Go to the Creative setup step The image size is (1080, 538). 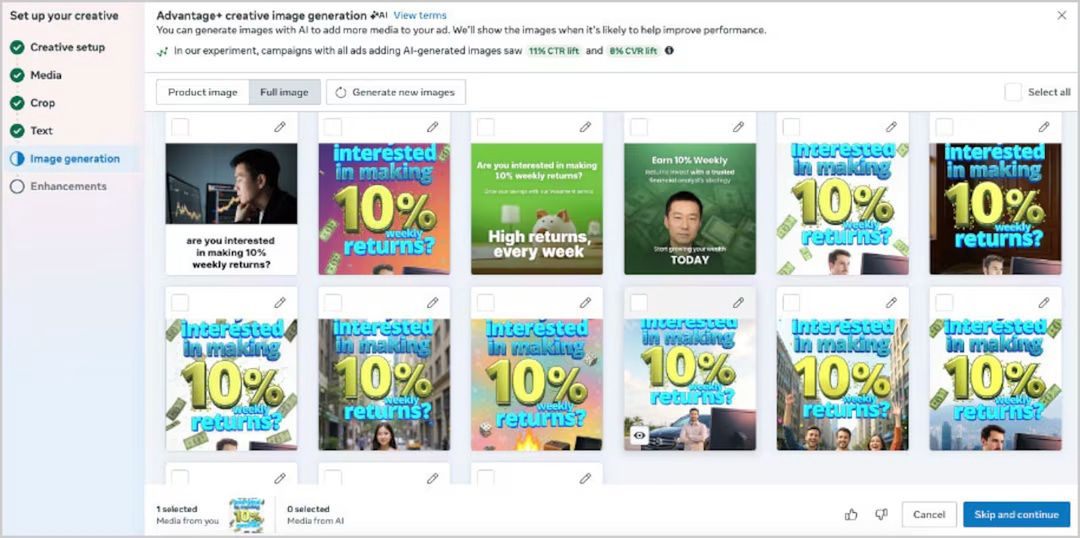tap(68, 48)
